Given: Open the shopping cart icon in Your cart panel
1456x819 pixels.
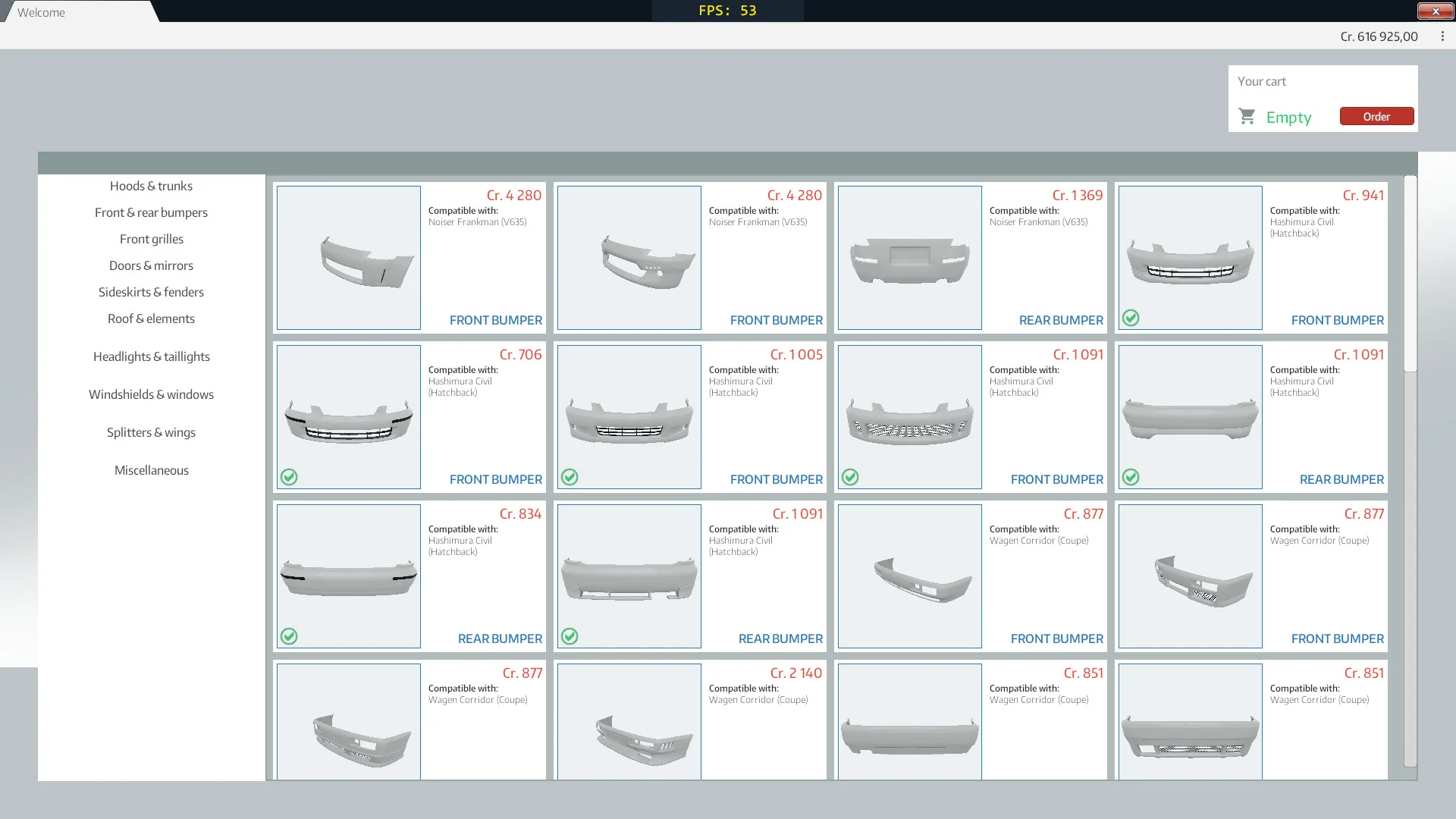Looking at the screenshot, I should pyautogui.click(x=1247, y=116).
